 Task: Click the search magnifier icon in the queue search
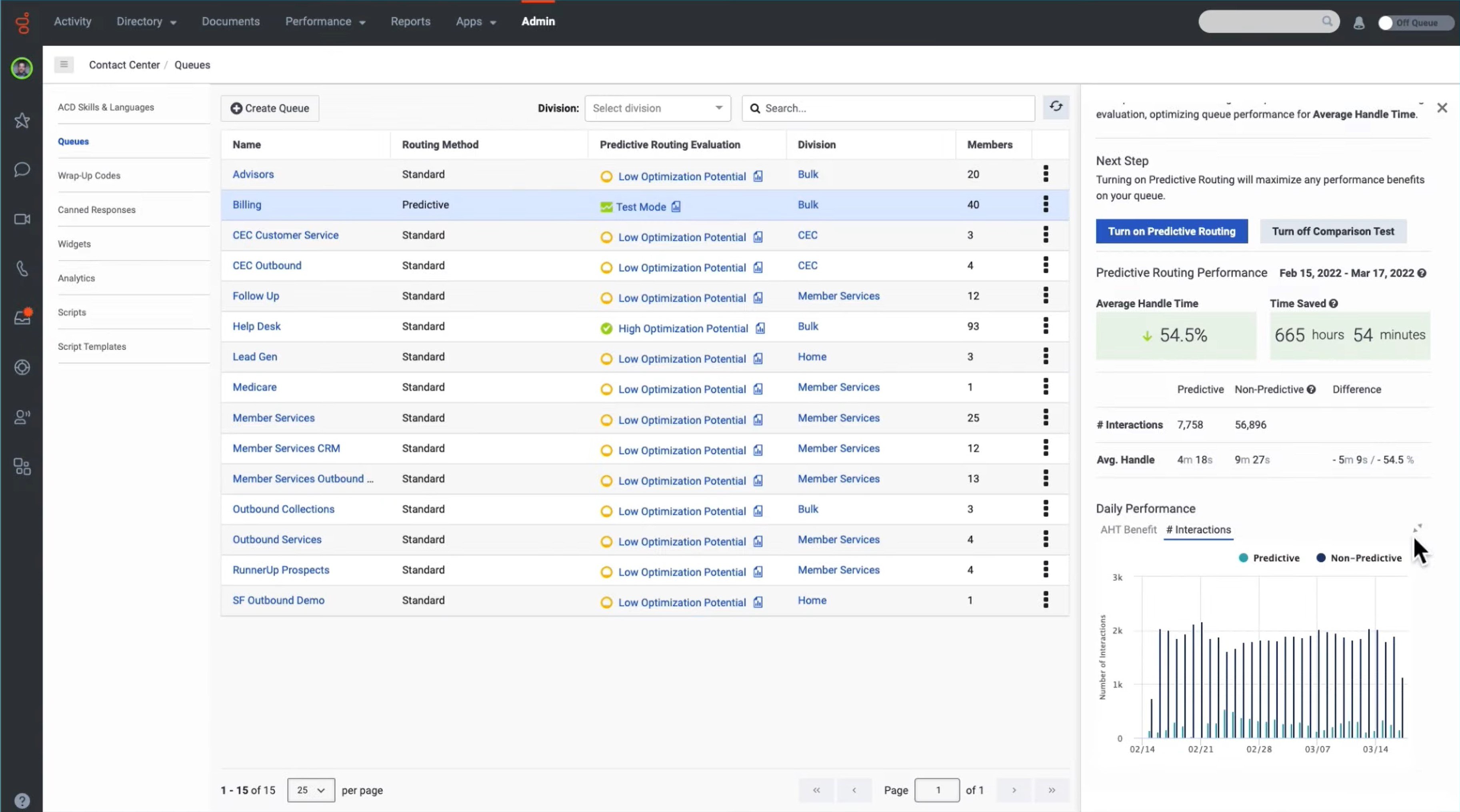tap(757, 108)
